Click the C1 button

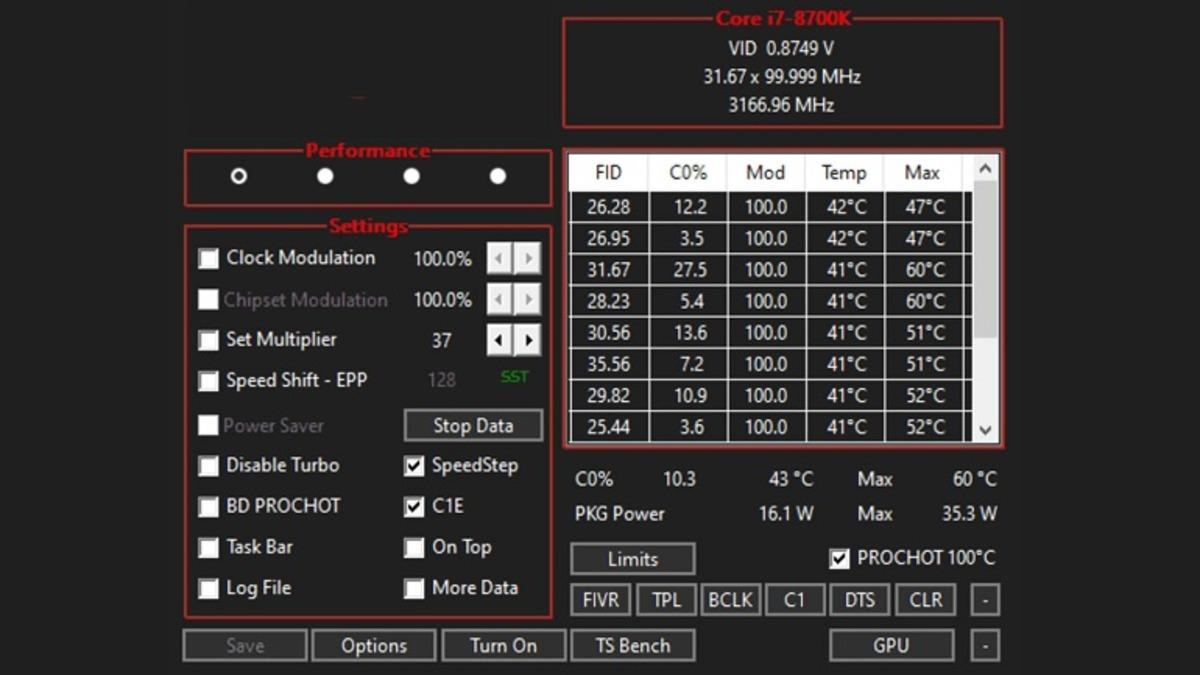coord(794,599)
